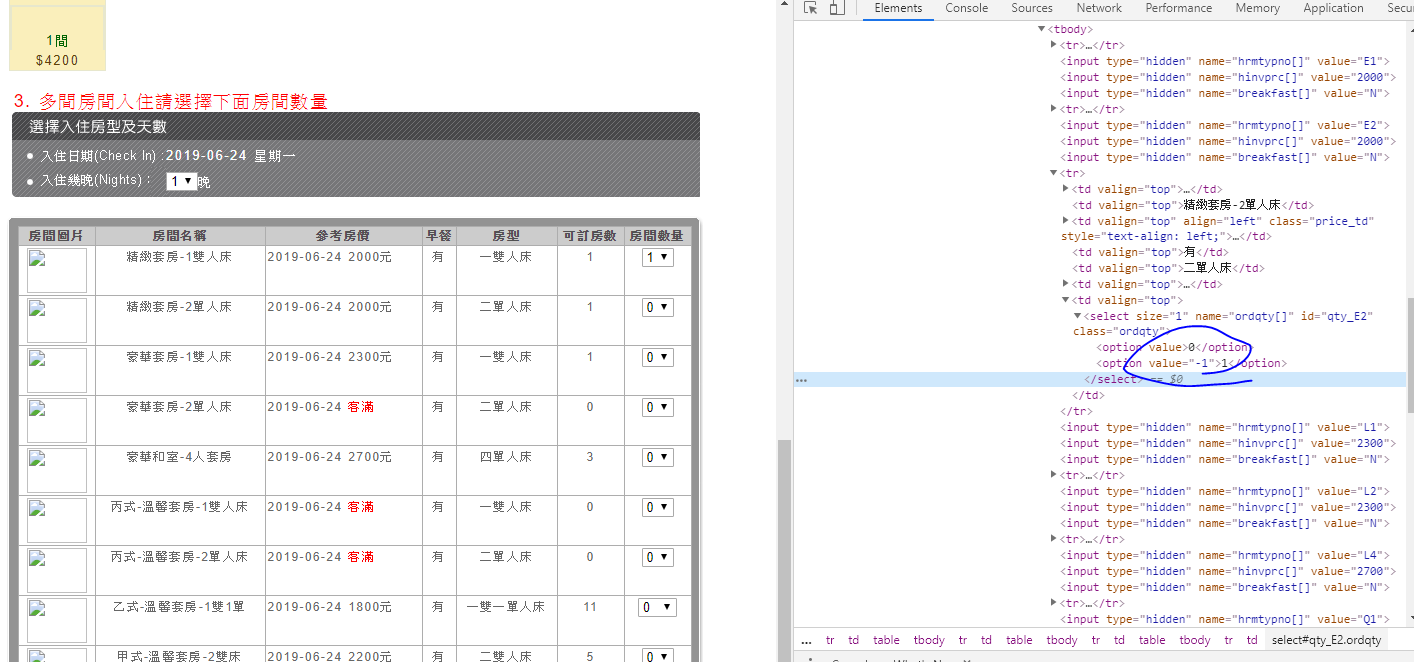Click room thumbnail for 乙式-溫馨套房-1雙1單

coord(57,620)
